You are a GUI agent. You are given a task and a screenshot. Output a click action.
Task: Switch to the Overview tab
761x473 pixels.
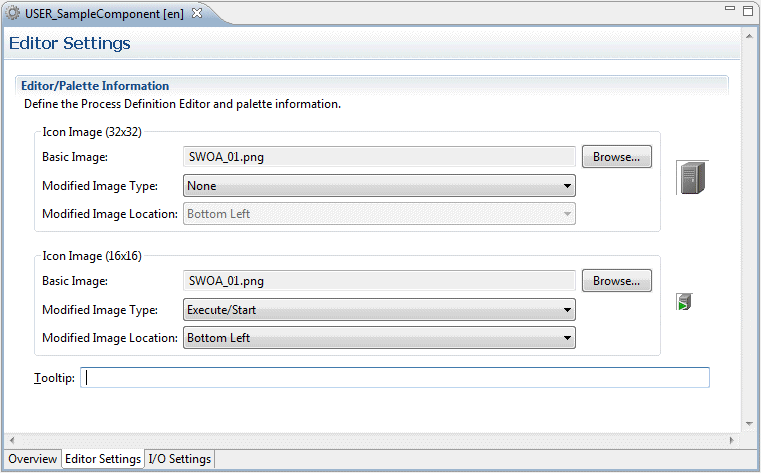(33, 459)
